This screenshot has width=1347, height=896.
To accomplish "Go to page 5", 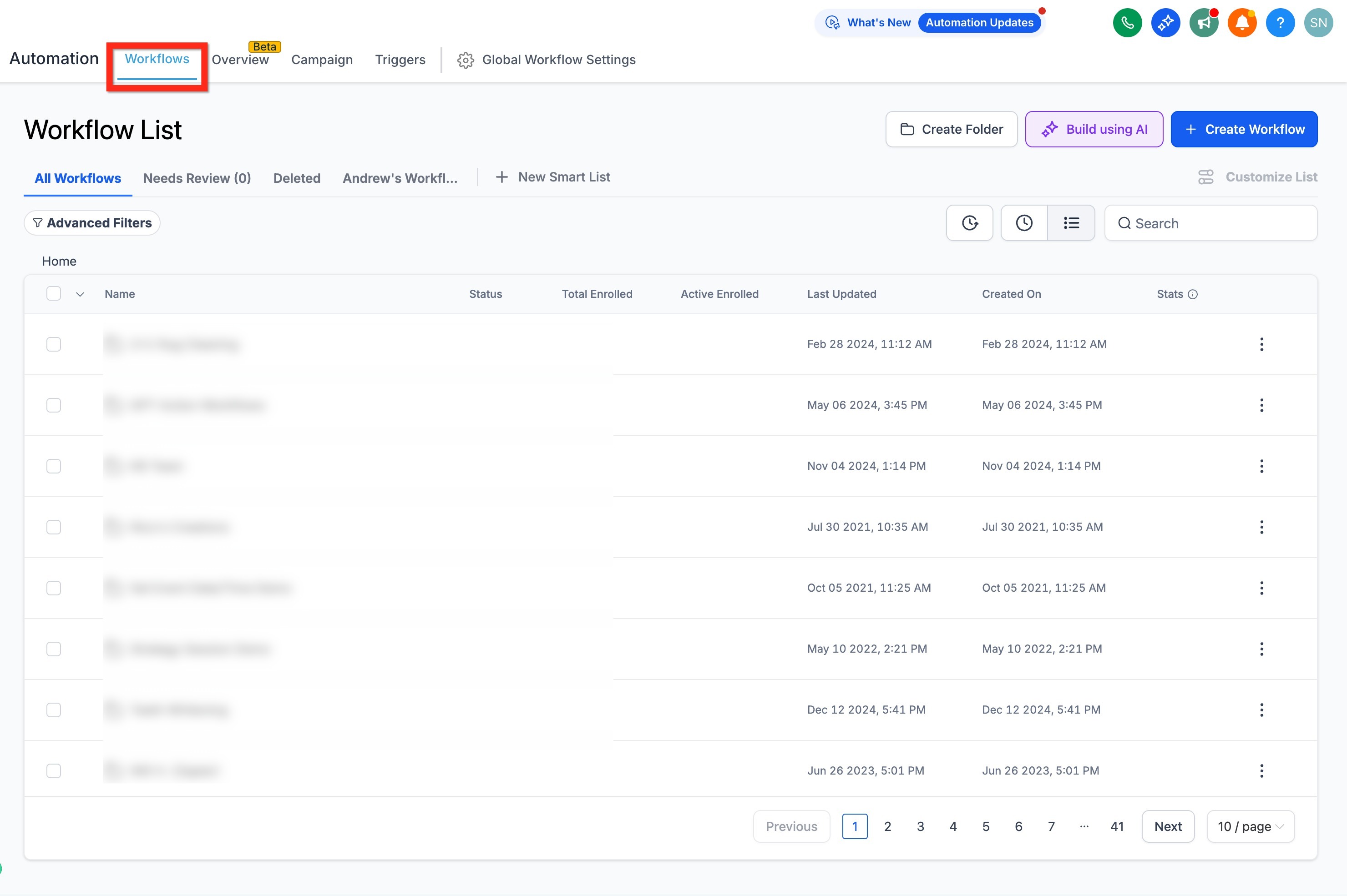I will tap(986, 826).
